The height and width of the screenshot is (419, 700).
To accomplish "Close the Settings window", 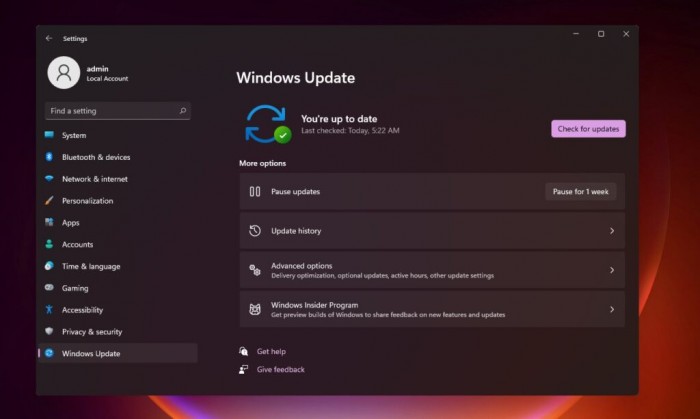I will (626, 34).
